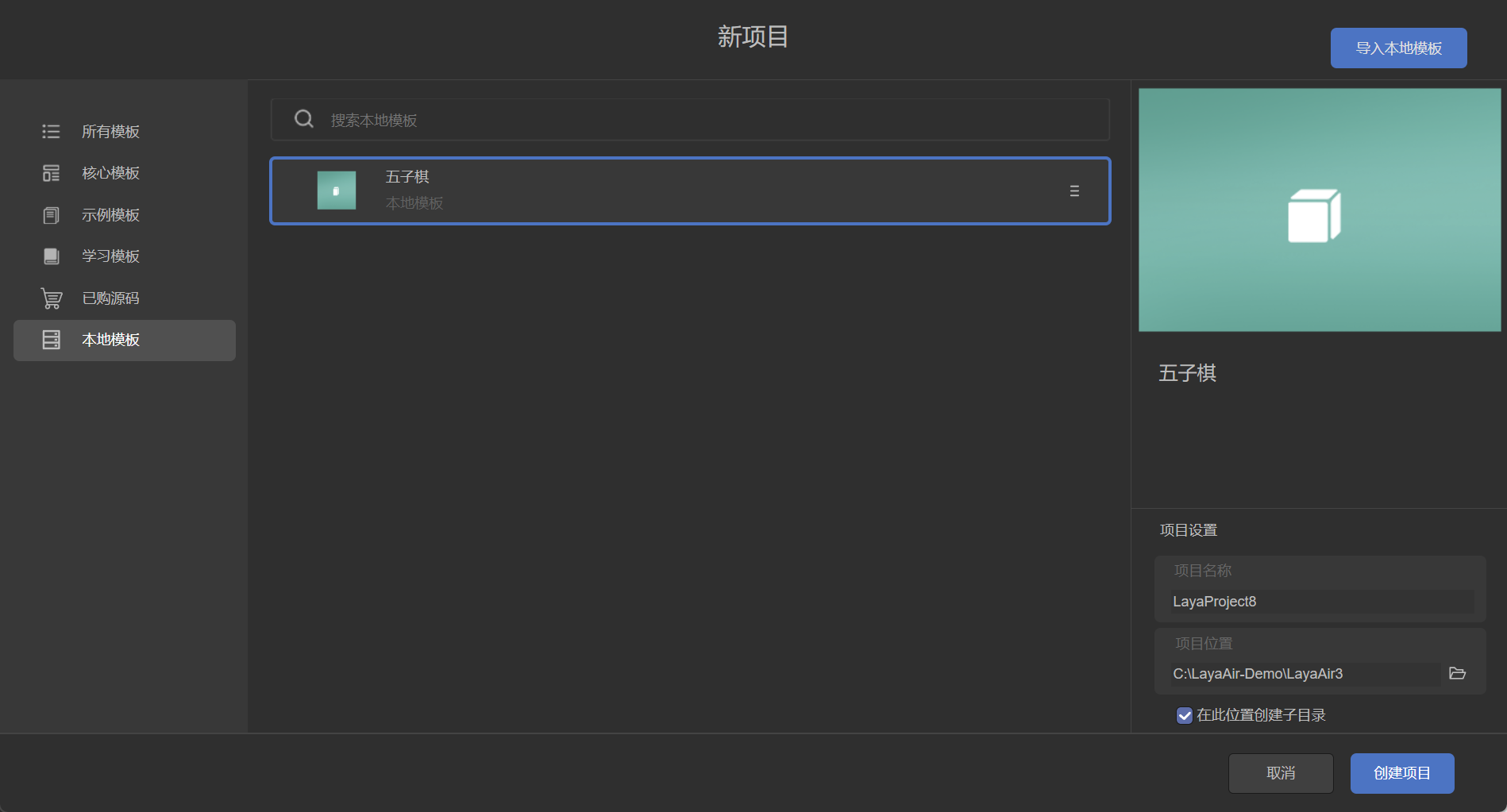The width and height of the screenshot is (1507, 812).
Task: Click the 创建项目 button
Action: pos(1401,773)
